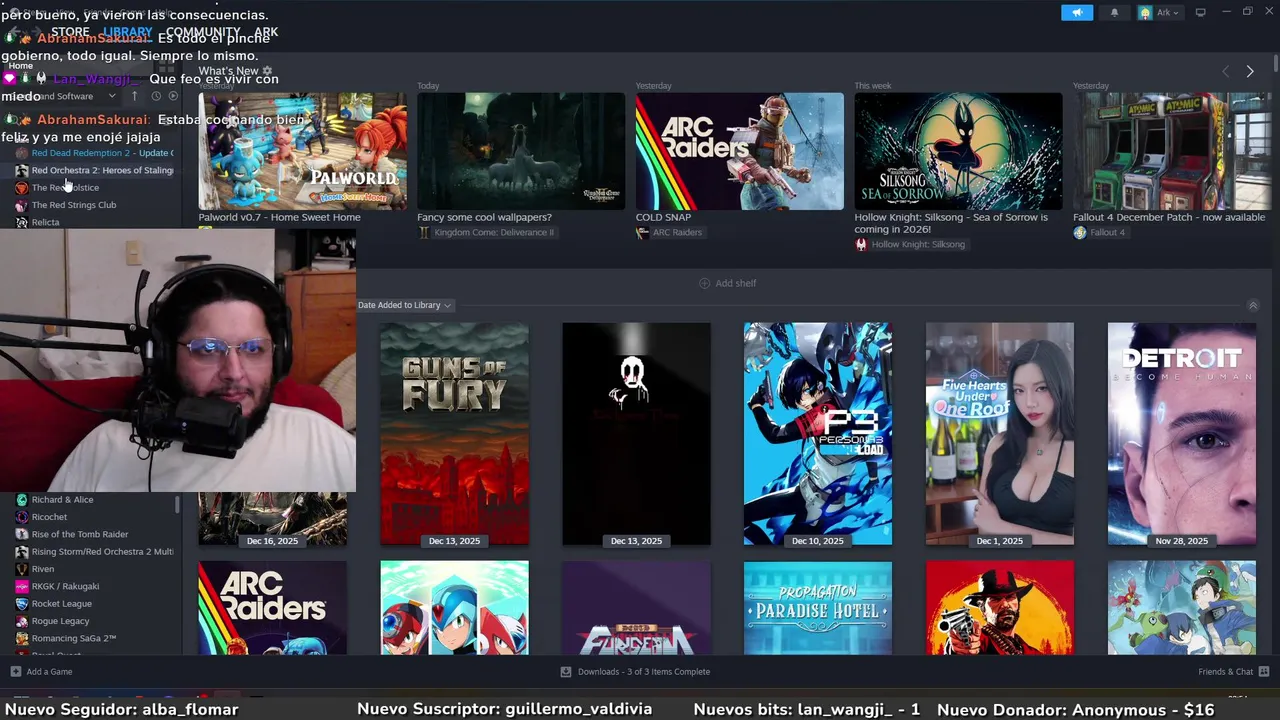This screenshot has width=1280, height=720.
Task: Click the Friends & Chat grid icon
Action: point(1264,672)
